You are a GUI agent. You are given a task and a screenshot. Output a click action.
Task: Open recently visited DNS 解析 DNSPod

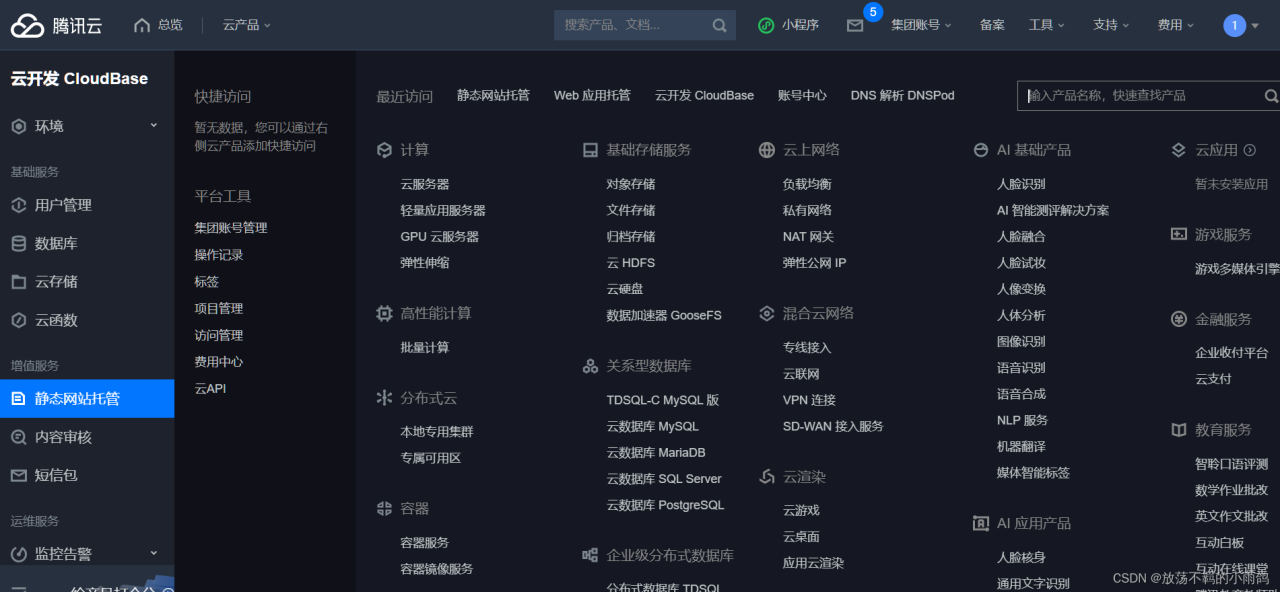pyautogui.click(x=902, y=96)
